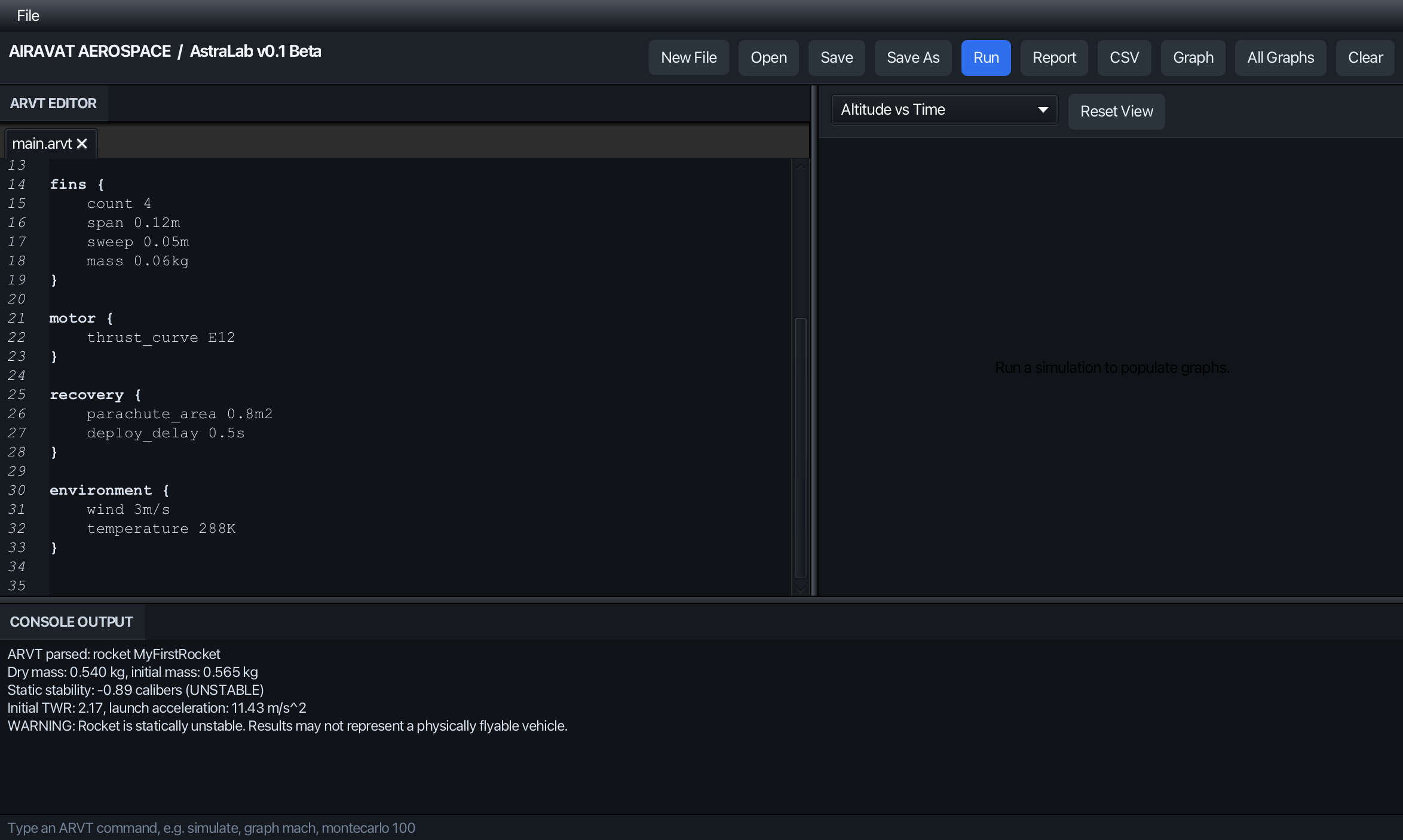This screenshot has height=840, width=1403.
Task: Clear the output with the Clear button
Action: pos(1365,58)
